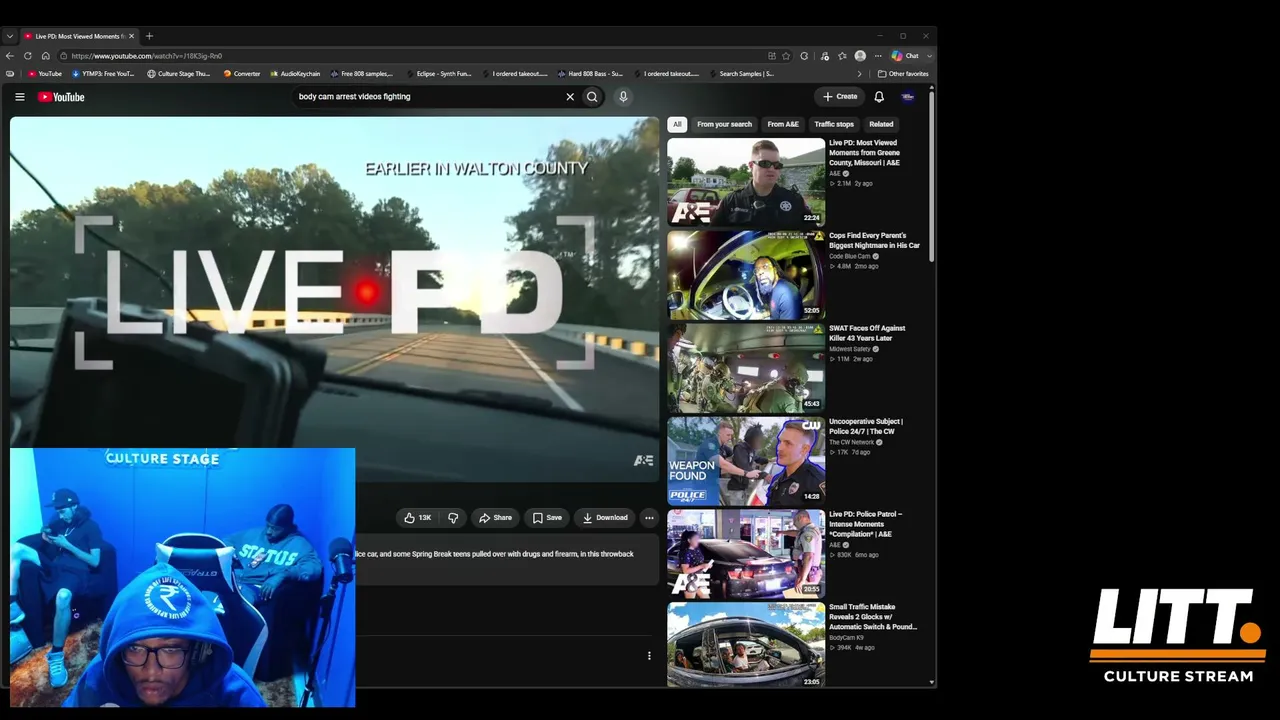The image size is (1280, 720).
Task: Open the Free 808 samples bookmark
Action: tap(362, 74)
